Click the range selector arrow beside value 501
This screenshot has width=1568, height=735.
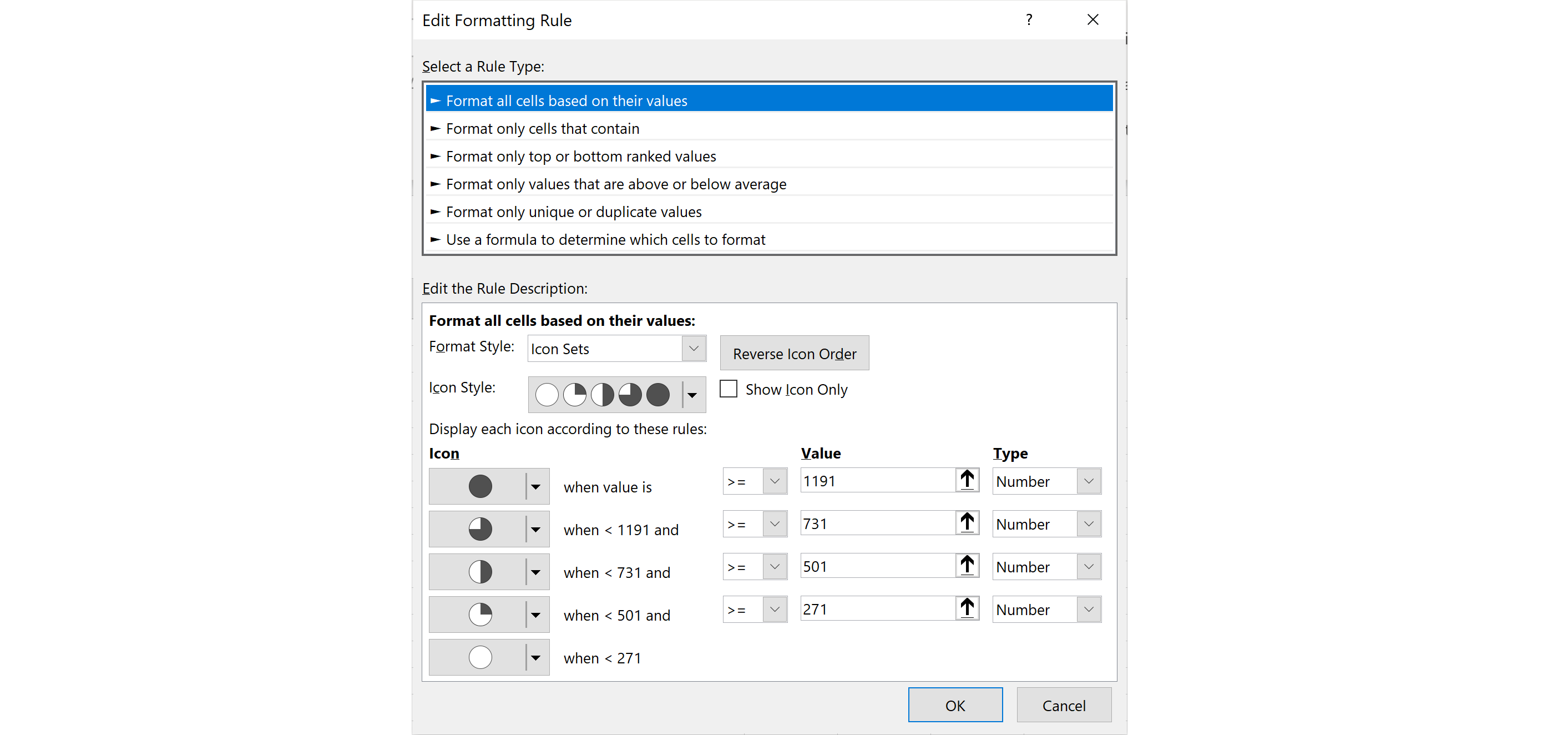pos(967,566)
